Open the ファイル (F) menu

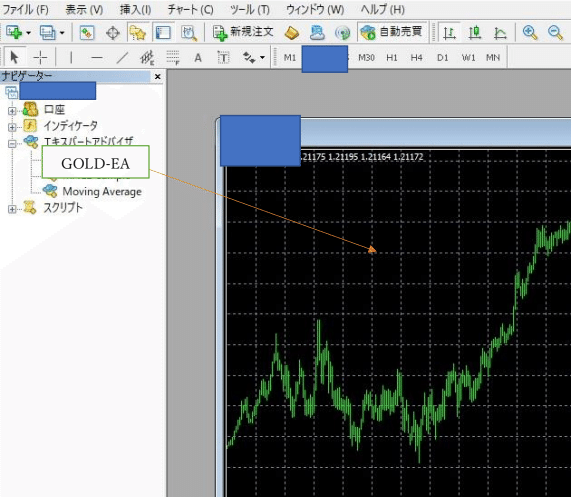(x=25, y=9)
